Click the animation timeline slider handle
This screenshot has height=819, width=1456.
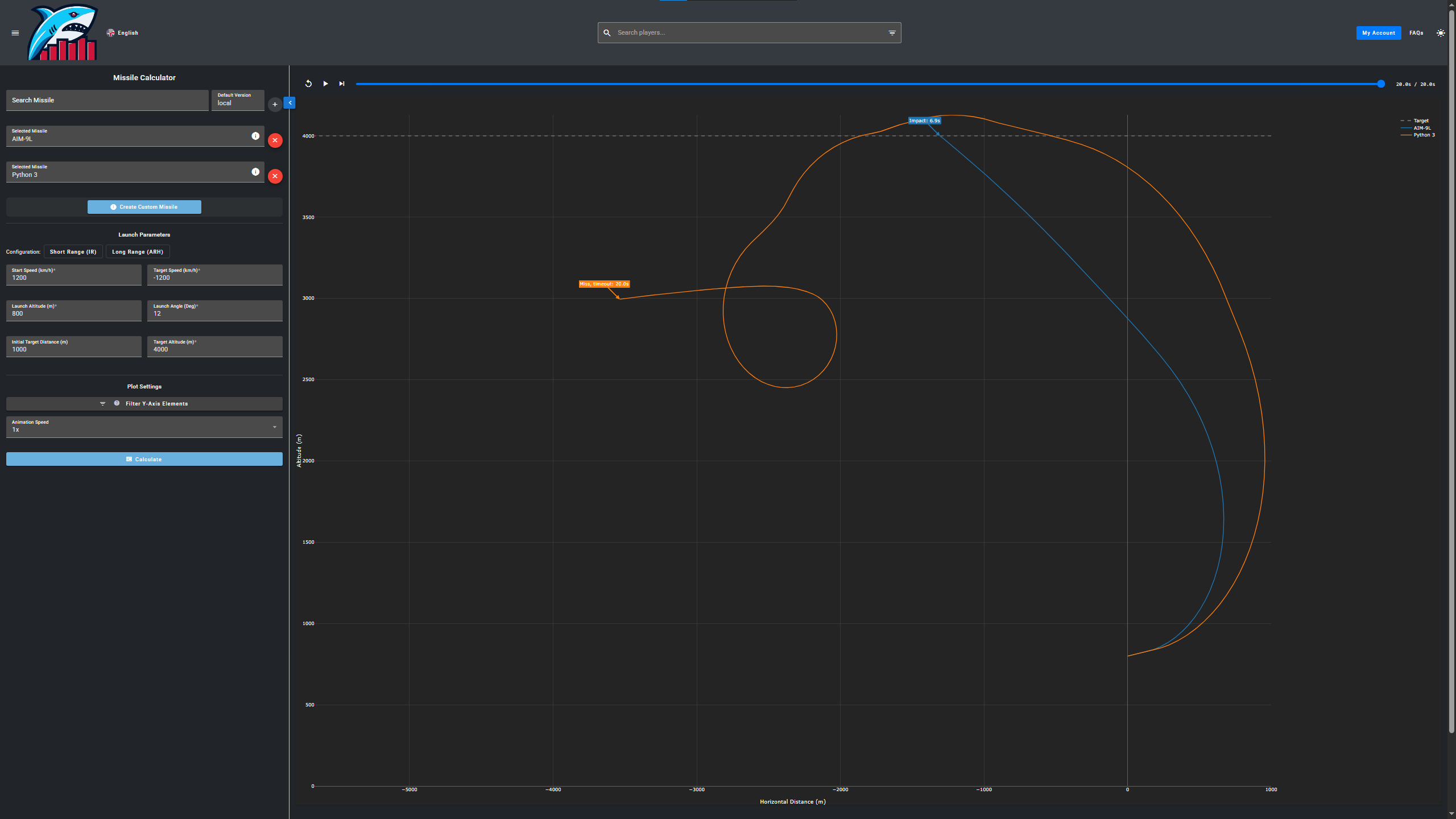point(1380,84)
